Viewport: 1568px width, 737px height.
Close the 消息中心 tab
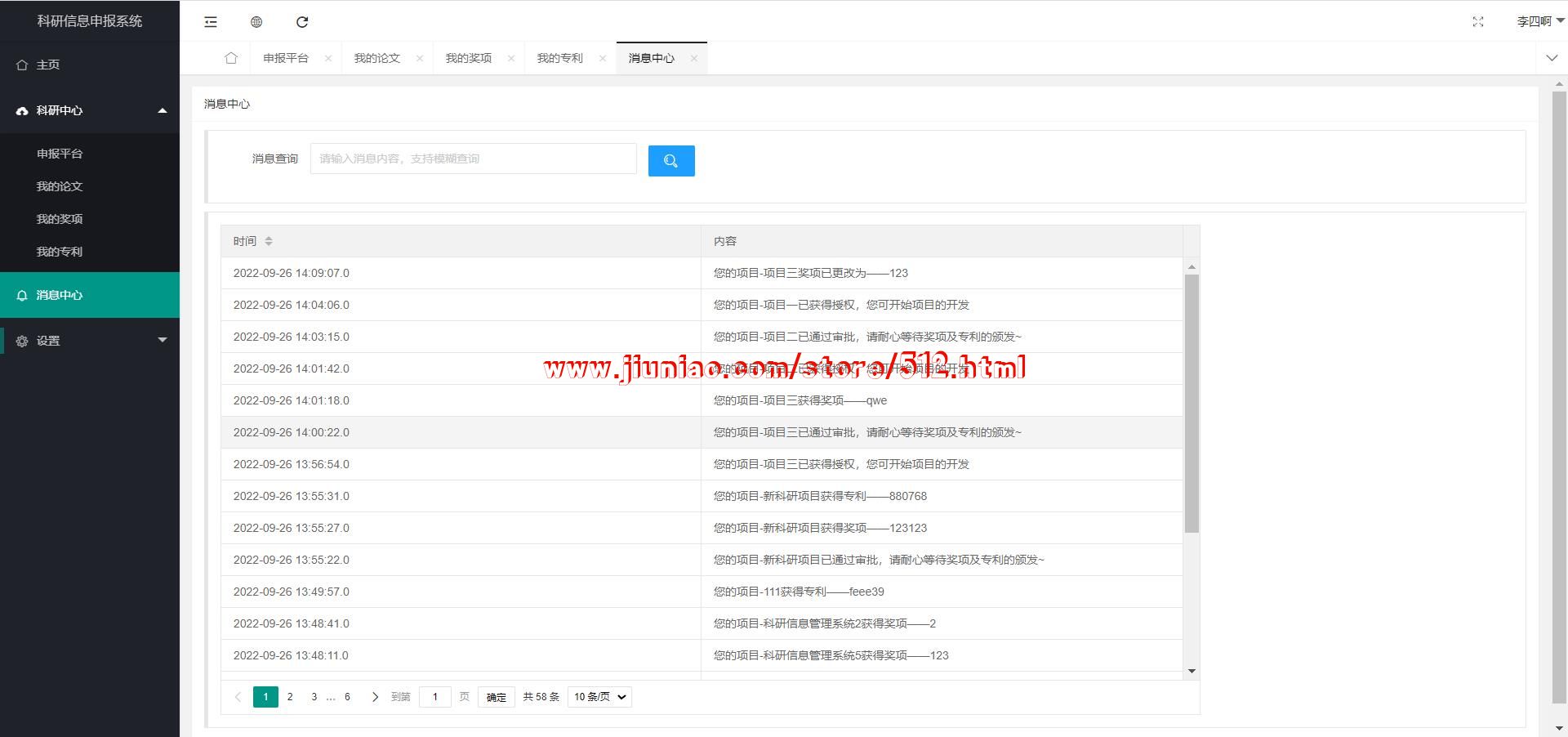coord(693,58)
